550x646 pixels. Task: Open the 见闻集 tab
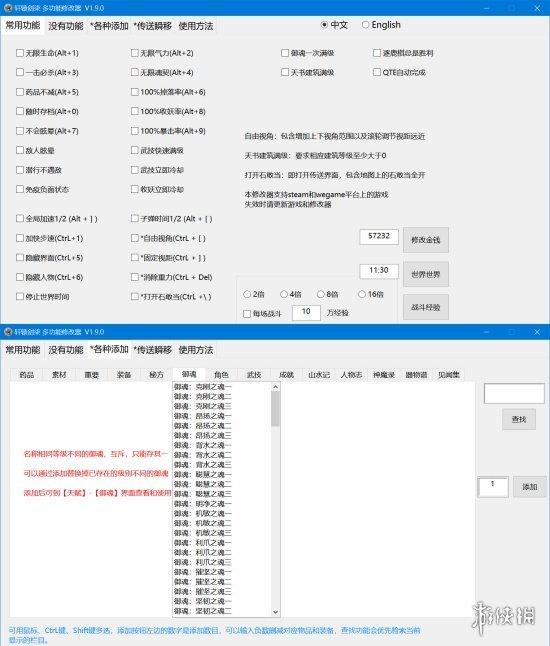click(x=449, y=374)
